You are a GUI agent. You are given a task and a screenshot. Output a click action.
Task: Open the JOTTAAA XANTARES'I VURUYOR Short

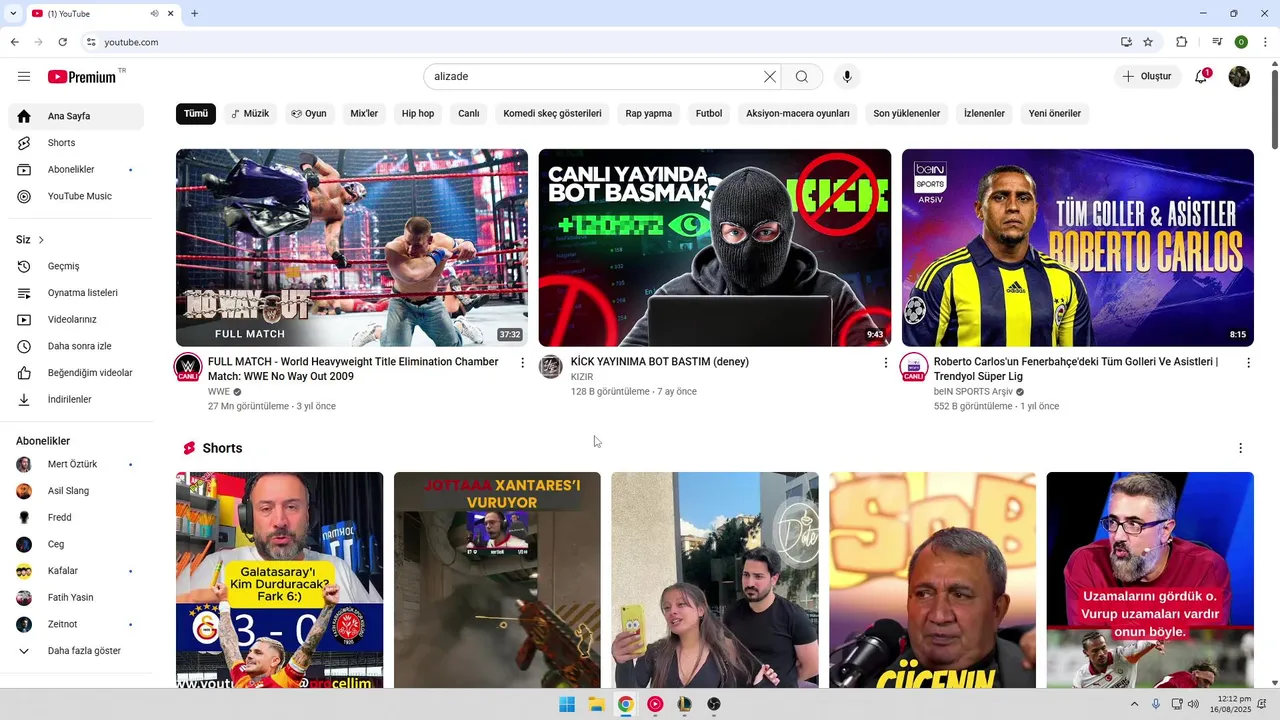[497, 580]
